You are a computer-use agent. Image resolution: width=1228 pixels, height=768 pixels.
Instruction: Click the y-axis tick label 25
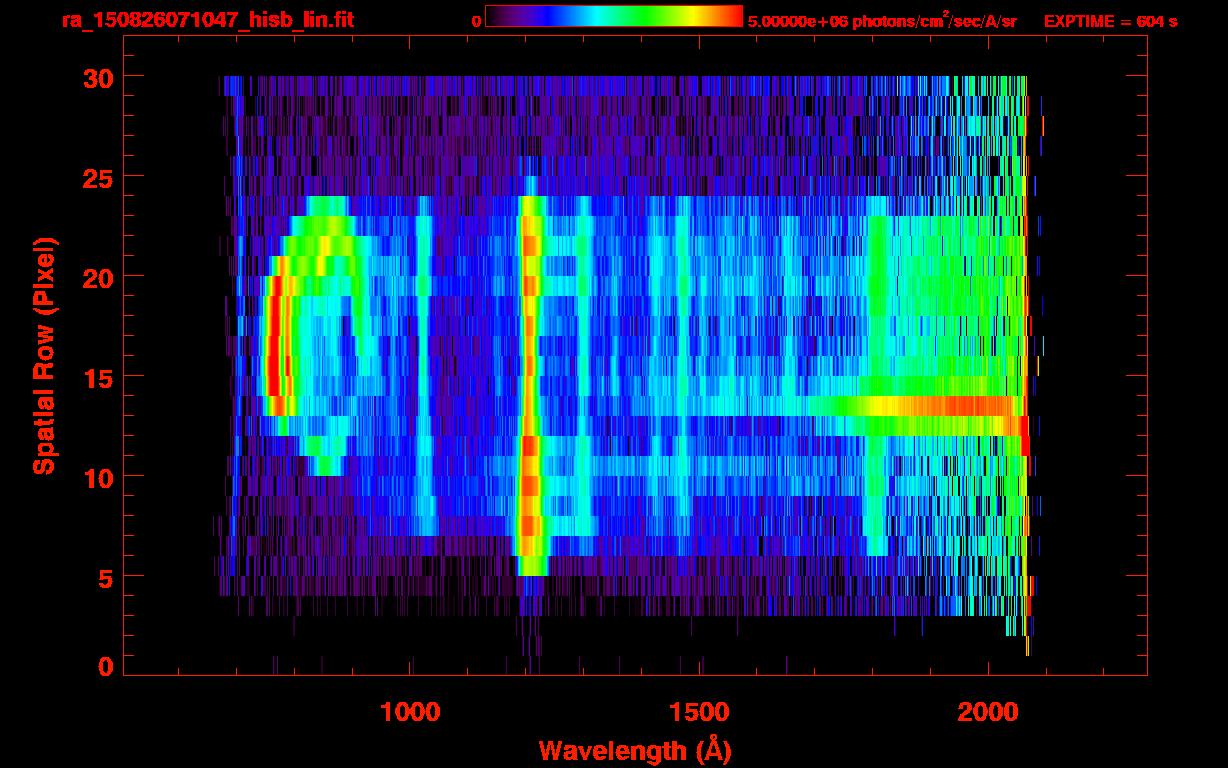click(x=97, y=177)
